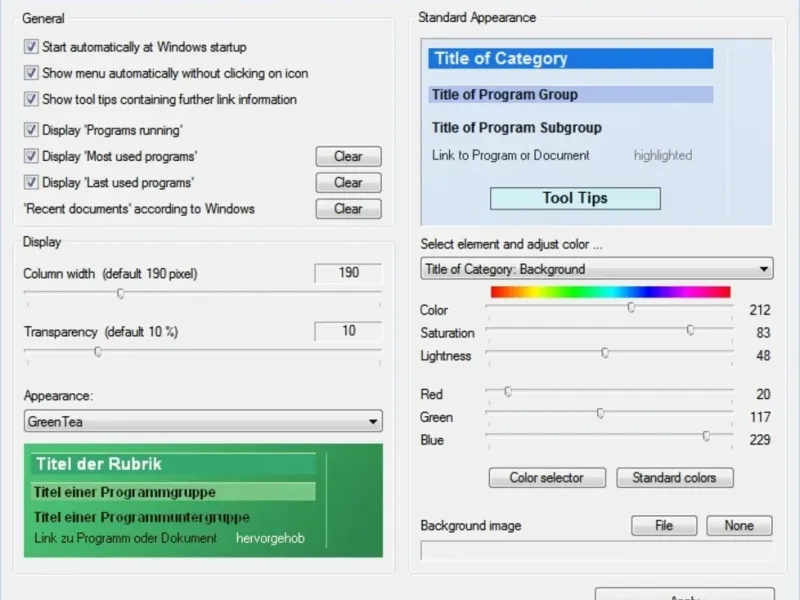
Task: Click Titel einer Programmgruppe preview bar
Action: tap(172, 492)
